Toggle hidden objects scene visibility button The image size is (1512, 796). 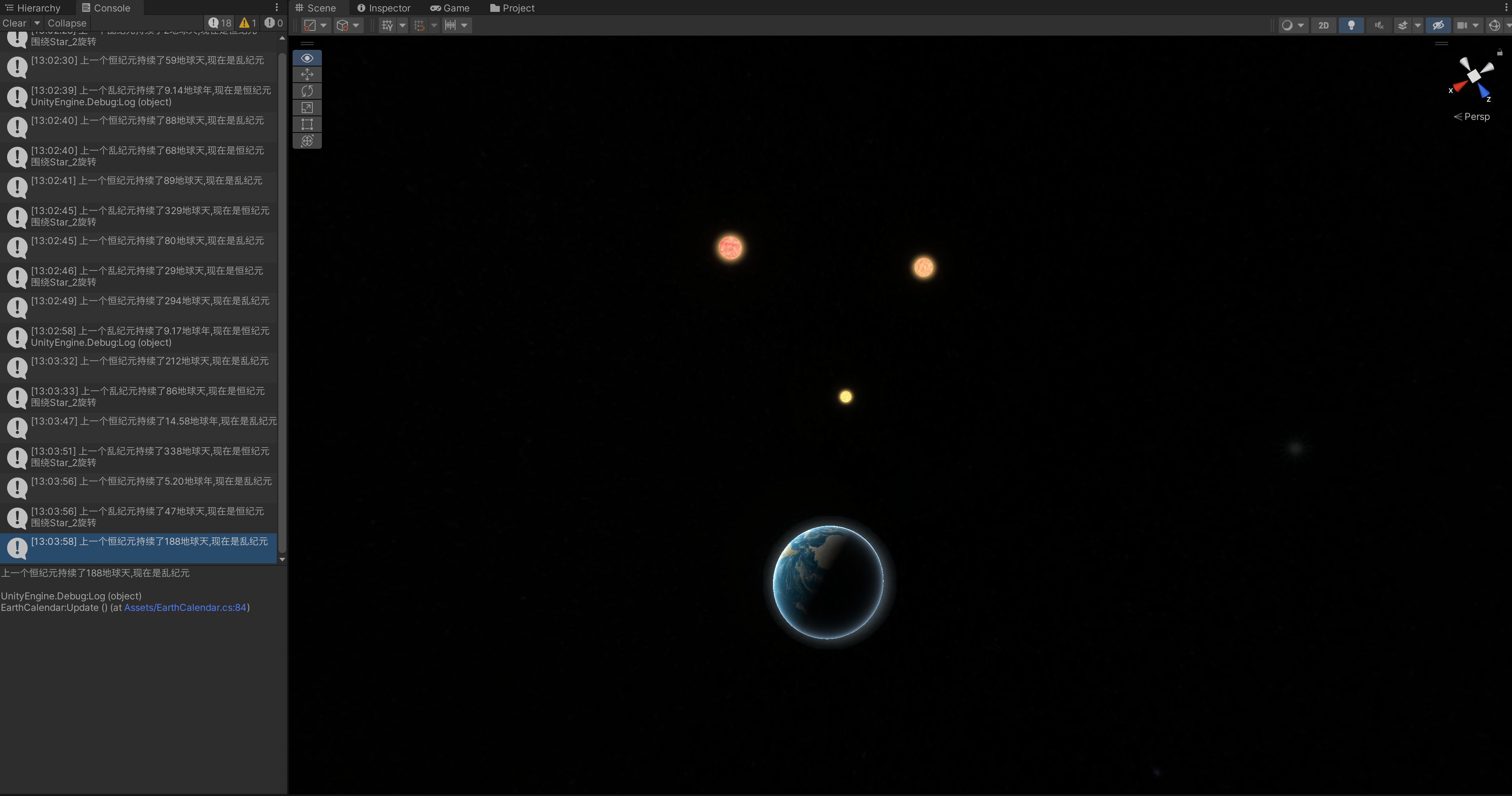[1438, 25]
